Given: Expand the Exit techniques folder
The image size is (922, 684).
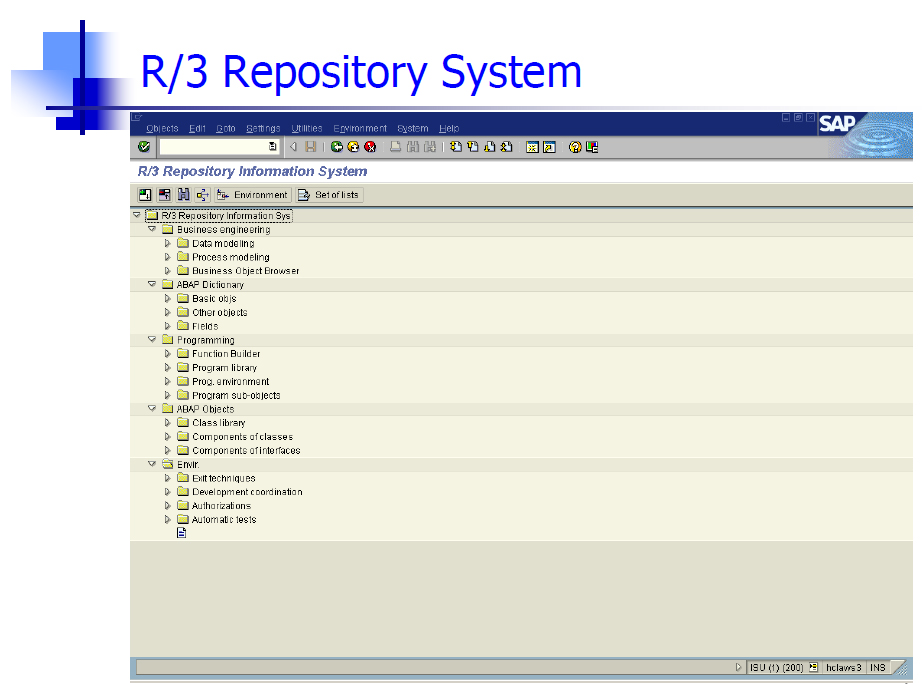Looking at the screenshot, I should tap(168, 478).
